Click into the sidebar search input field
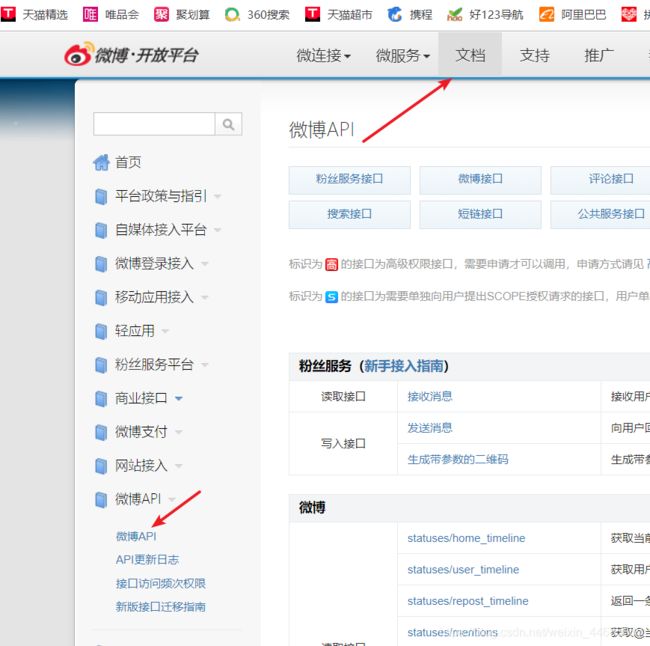 154,124
